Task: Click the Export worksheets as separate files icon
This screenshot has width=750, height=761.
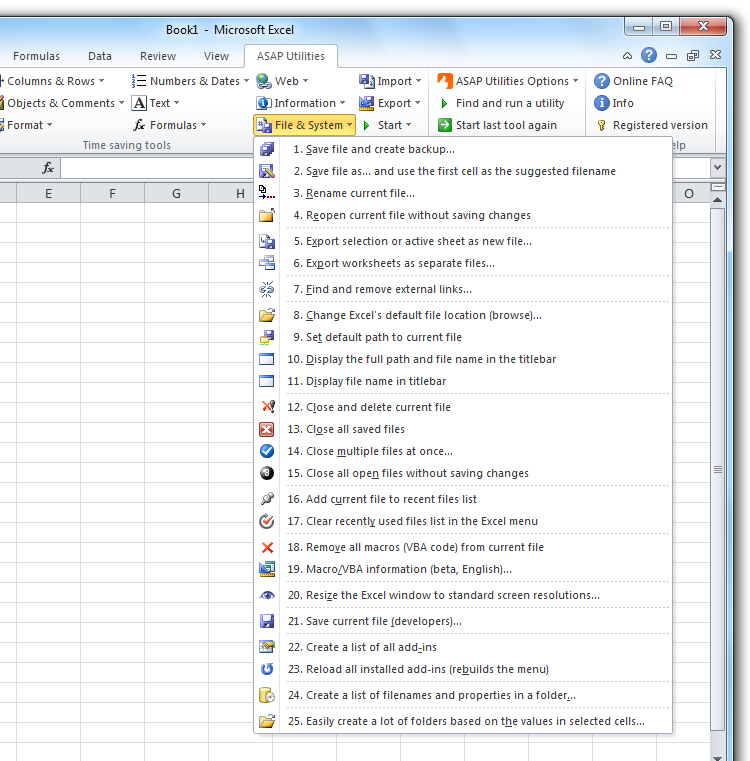Action: pos(267,263)
